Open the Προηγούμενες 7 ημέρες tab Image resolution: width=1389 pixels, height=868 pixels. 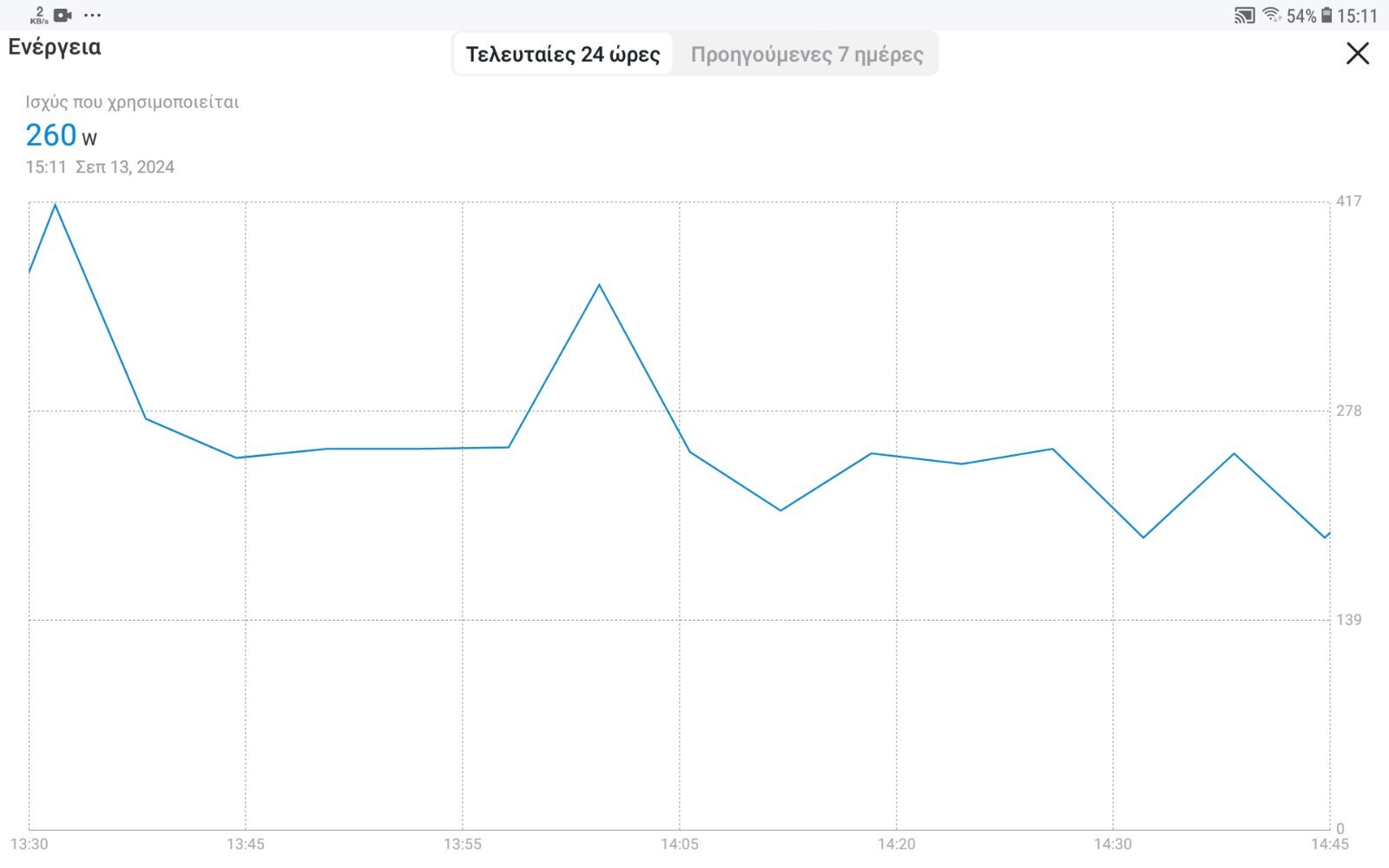coord(806,54)
